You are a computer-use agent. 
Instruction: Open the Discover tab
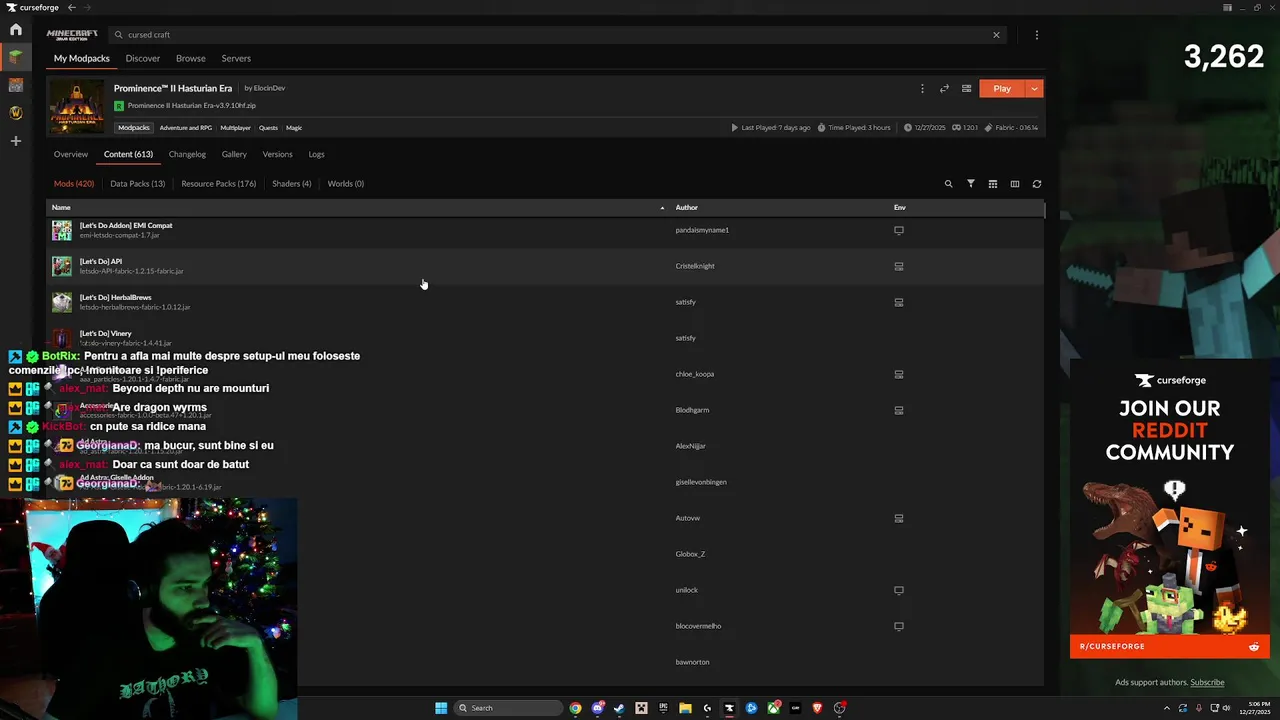click(143, 58)
